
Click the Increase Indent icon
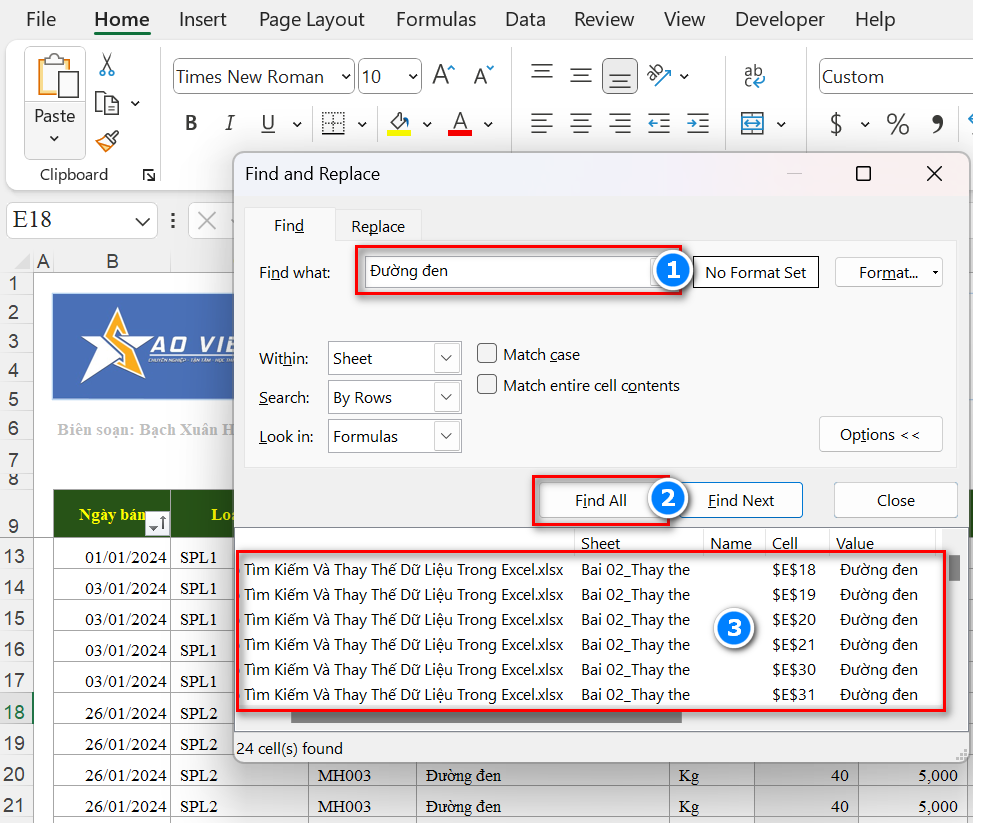699,124
